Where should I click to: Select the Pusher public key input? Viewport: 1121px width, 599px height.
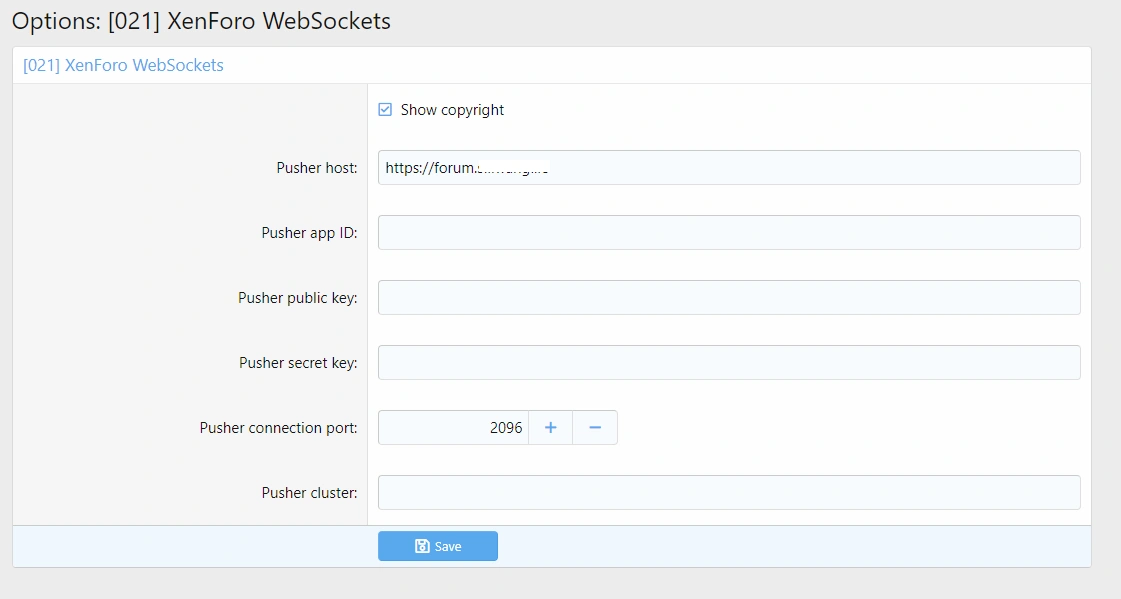point(728,298)
